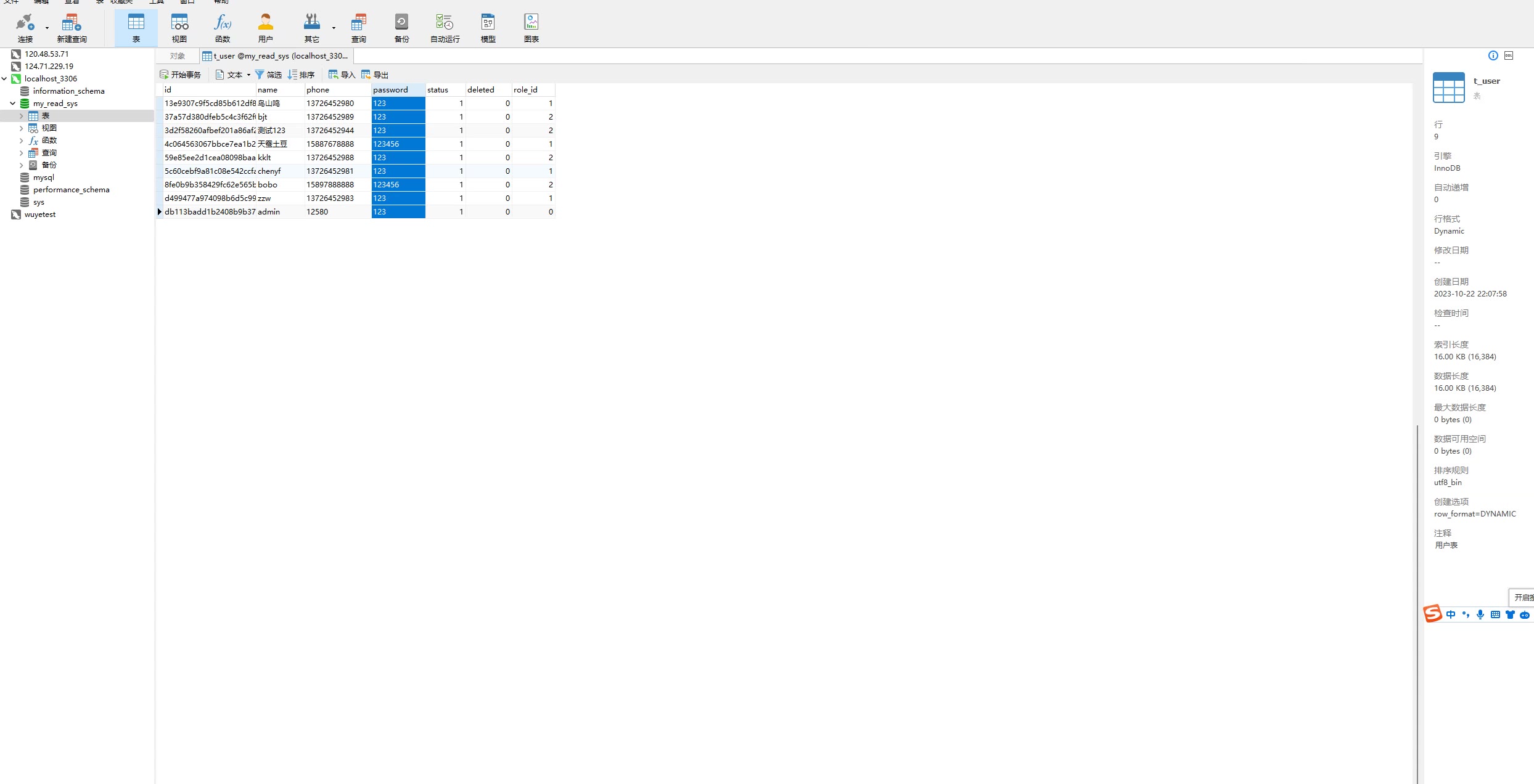Click the 函数 (Function) toolbar icon

[223, 28]
